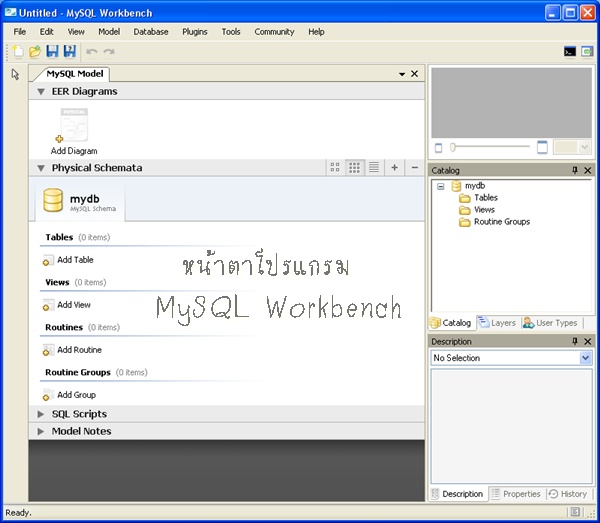The image size is (600, 523).
Task: Click the navigator preview area
Action: [x=511, y=103]
